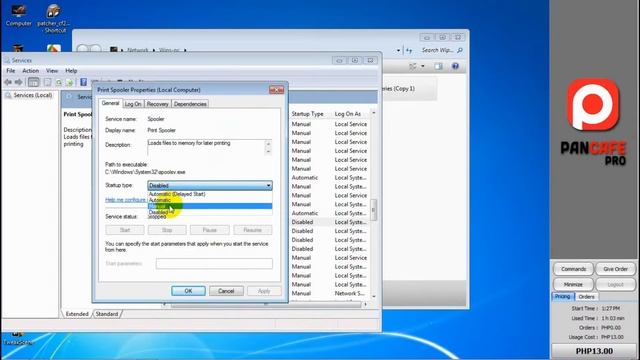Click the Explorer help question-mark icon
This screenshot has width=640, height=360.
pos(455,66)
